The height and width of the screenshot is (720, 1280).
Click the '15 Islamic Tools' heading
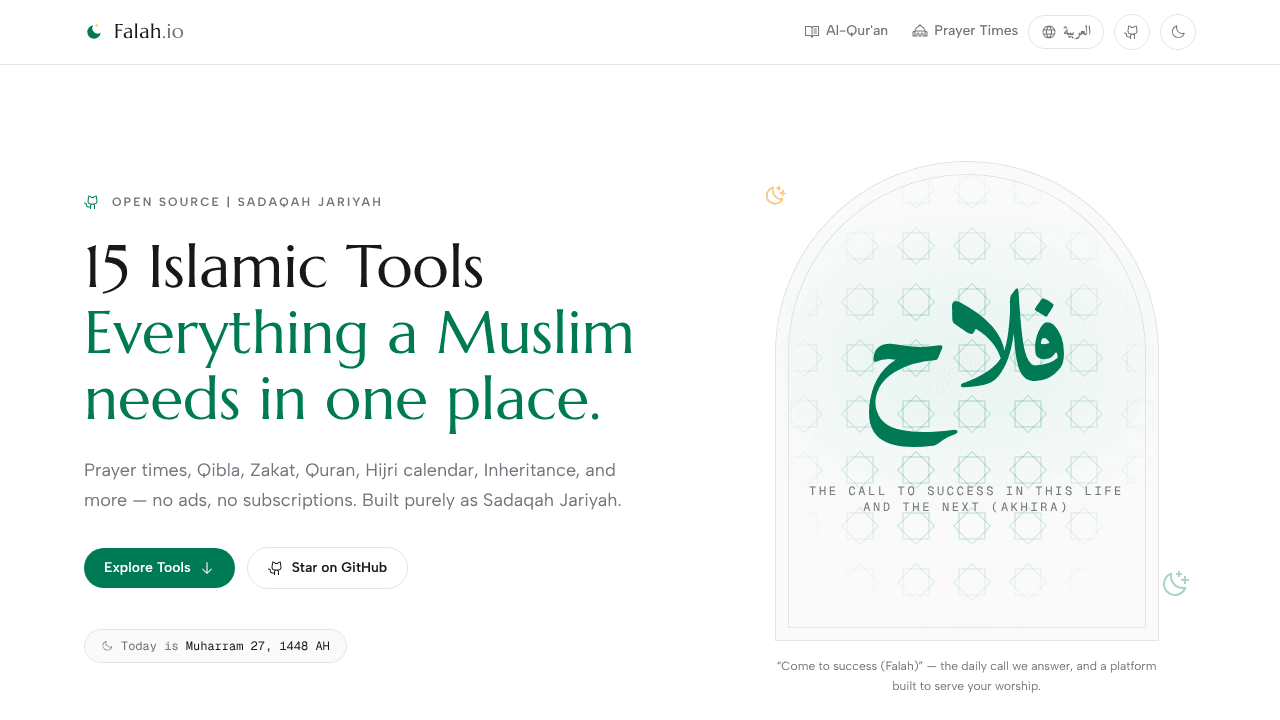284,267
